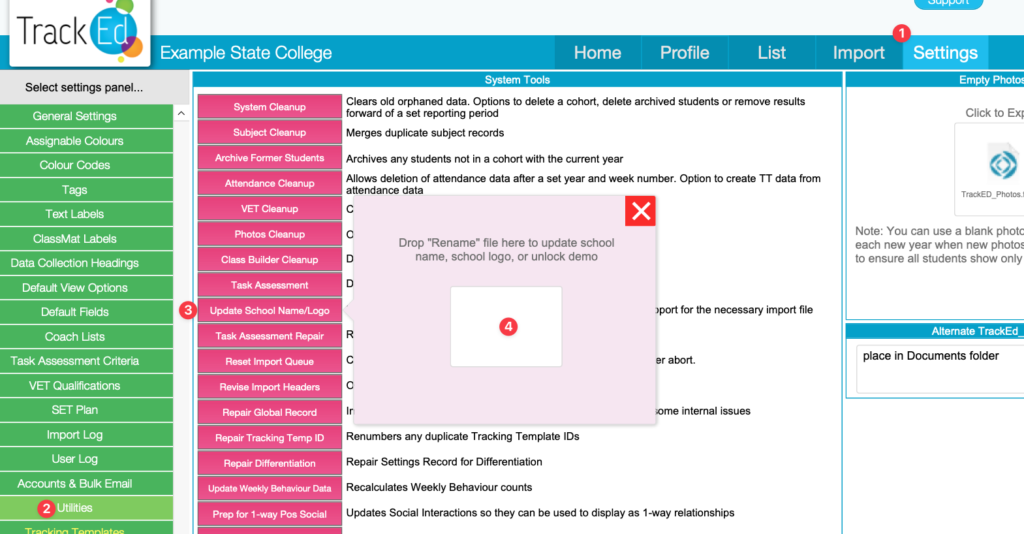
Task: Click the System Cleanup button
Action: pyautogui.click(x=269, y=107)
